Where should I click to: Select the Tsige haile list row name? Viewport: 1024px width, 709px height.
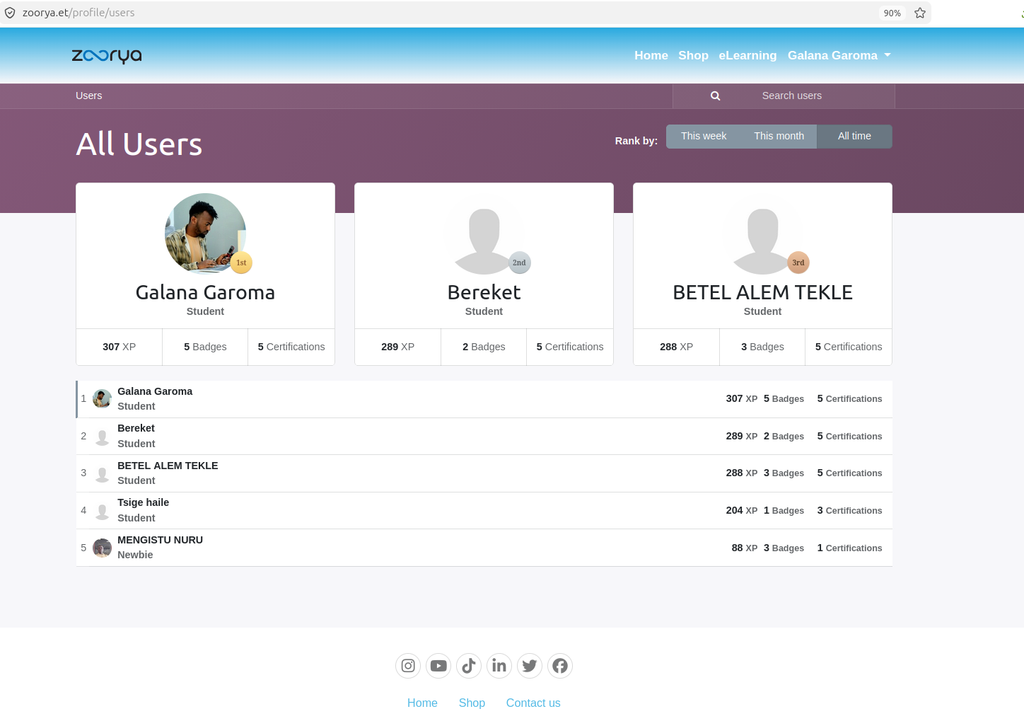click(143, 503)
